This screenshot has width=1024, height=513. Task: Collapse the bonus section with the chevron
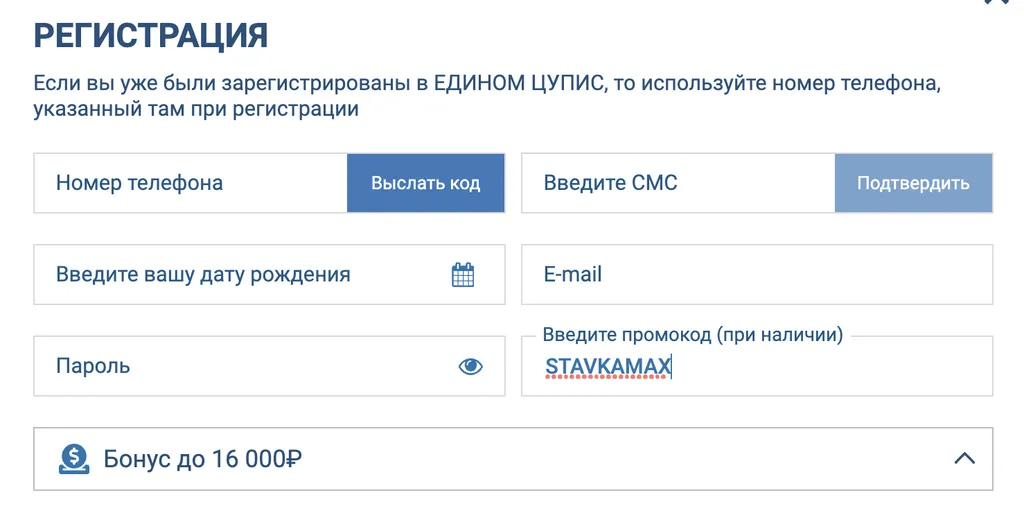(x=964, y=459)
